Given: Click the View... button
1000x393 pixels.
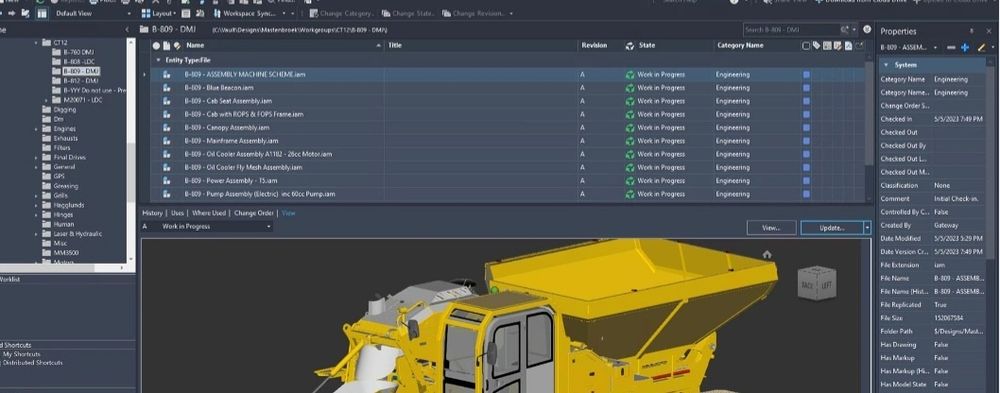Looking at the screenshot, I should tap(771, 228).
